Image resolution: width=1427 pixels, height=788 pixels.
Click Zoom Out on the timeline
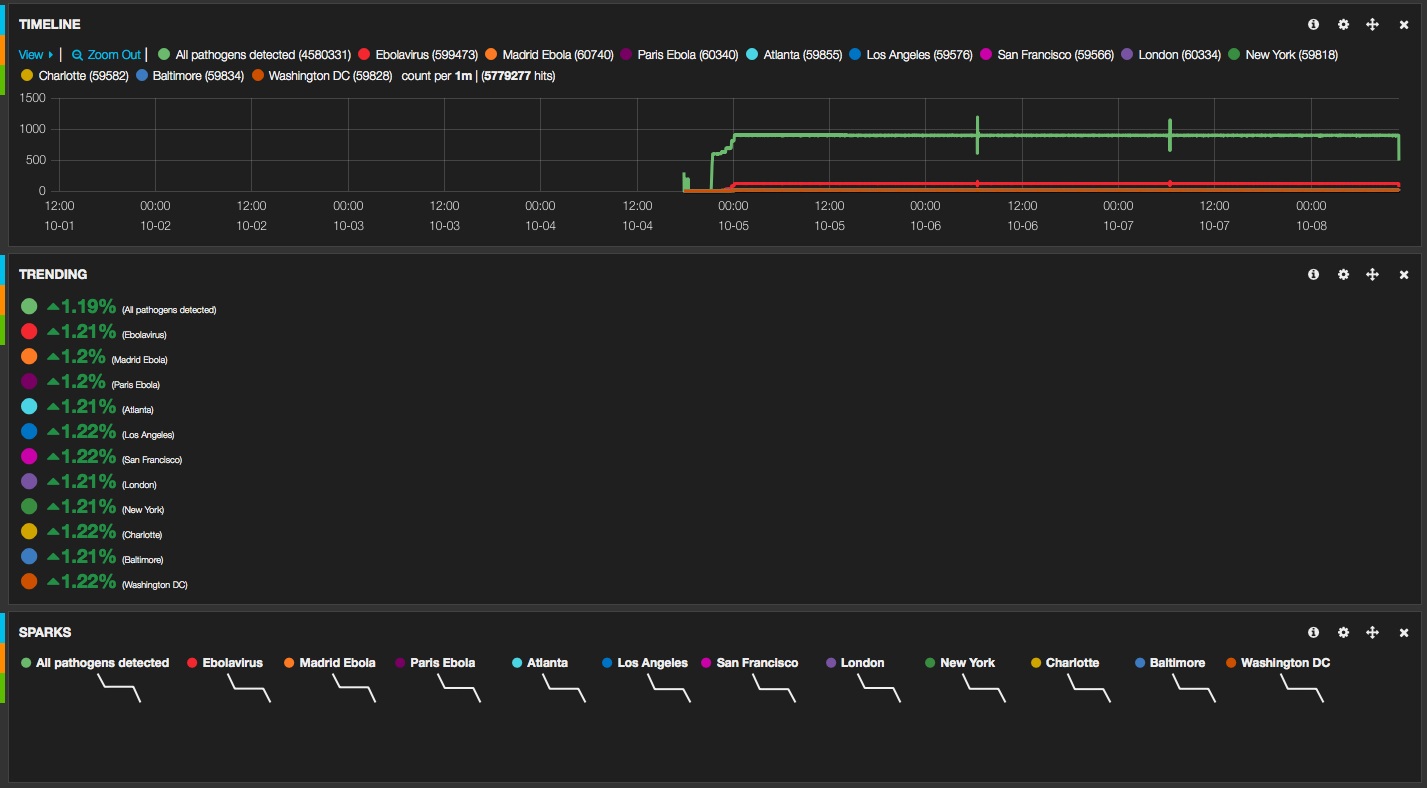coord(107,55)
